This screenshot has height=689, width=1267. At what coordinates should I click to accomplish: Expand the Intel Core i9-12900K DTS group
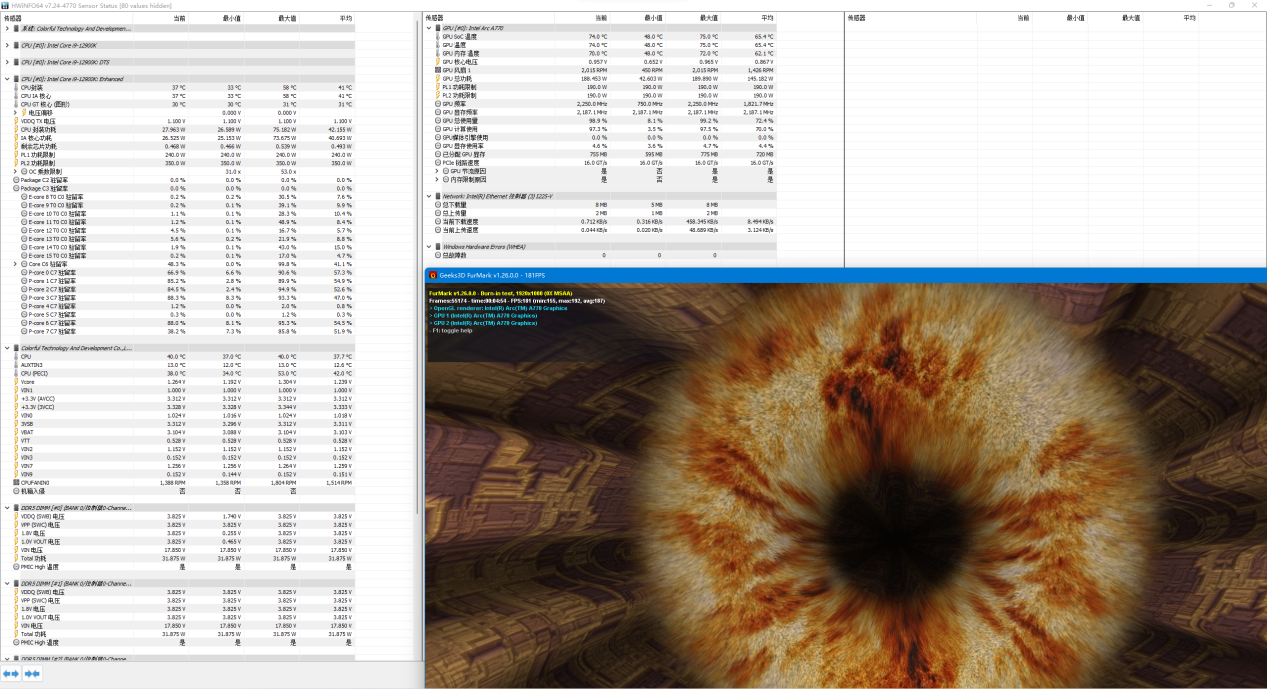point(7,62)
